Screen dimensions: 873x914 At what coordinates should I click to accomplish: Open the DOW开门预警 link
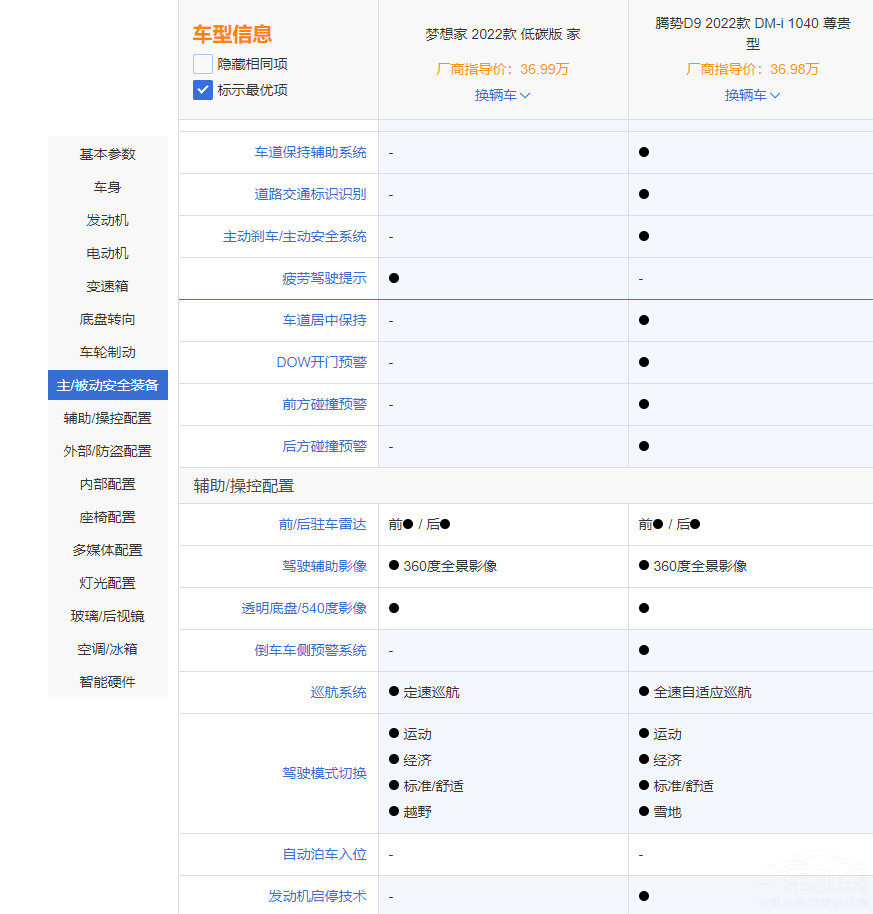point(321,362)
